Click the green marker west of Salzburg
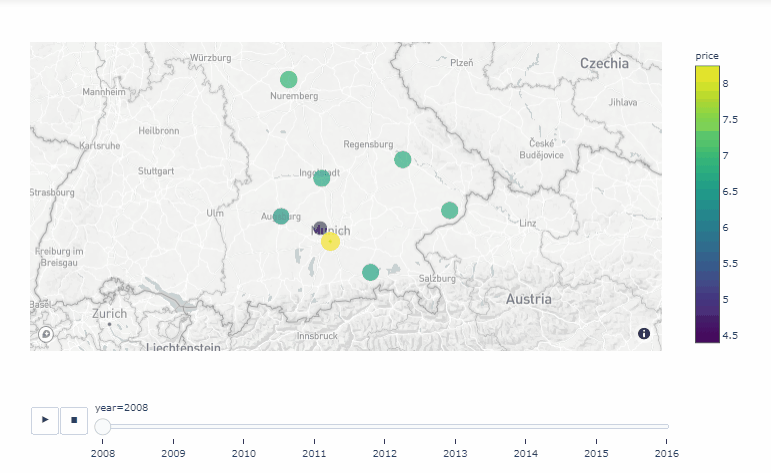This screenshot has height=473, width=771. [370, 272]
